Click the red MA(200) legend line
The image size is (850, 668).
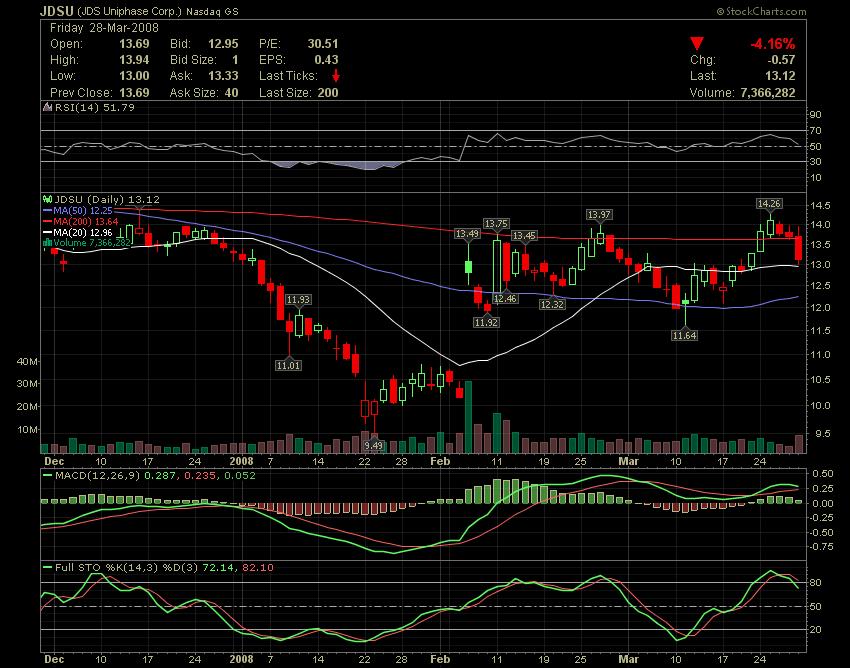coord(48,221)
